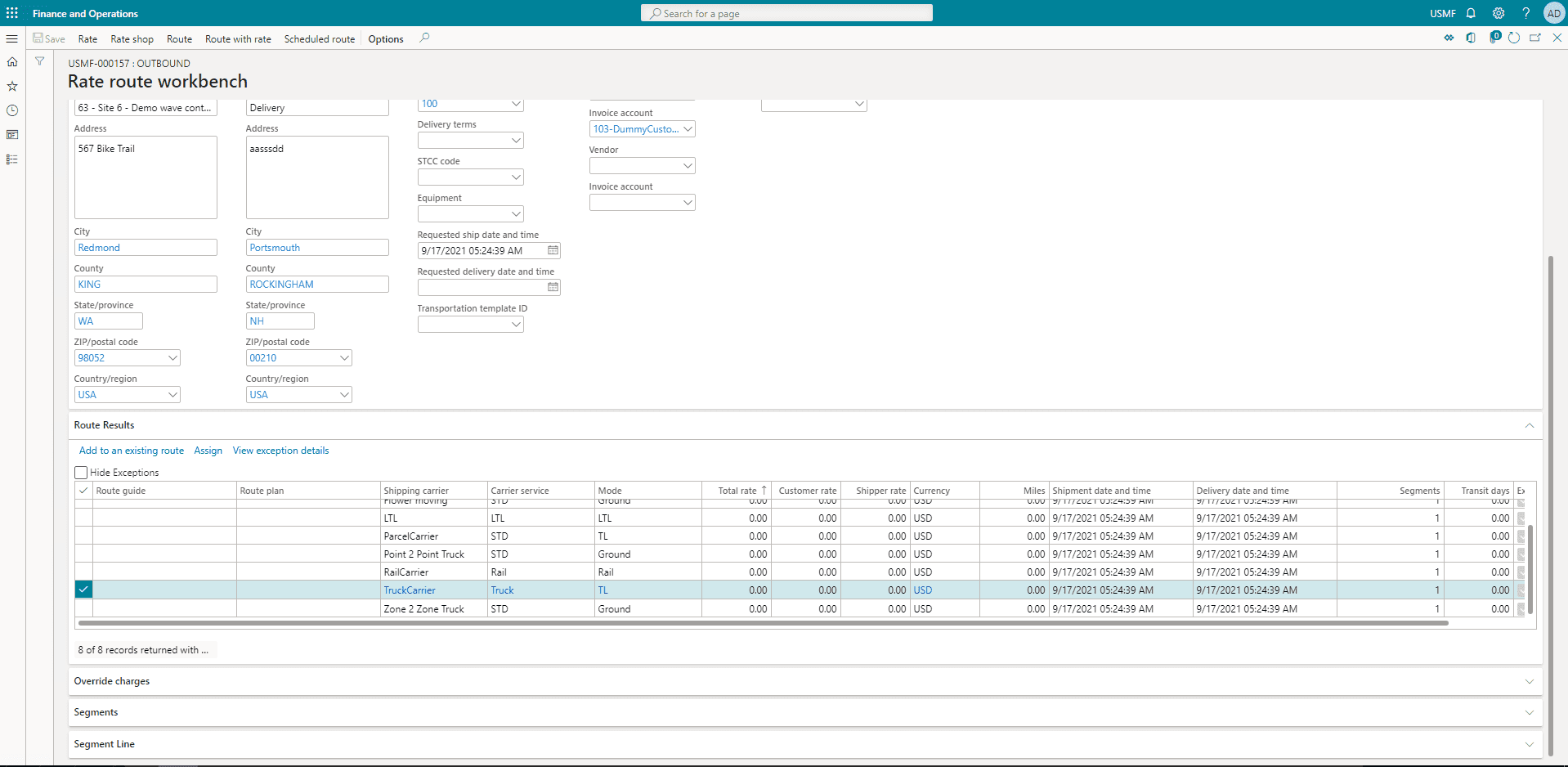
Task: Click the Assign button
Action: [208, 451]
